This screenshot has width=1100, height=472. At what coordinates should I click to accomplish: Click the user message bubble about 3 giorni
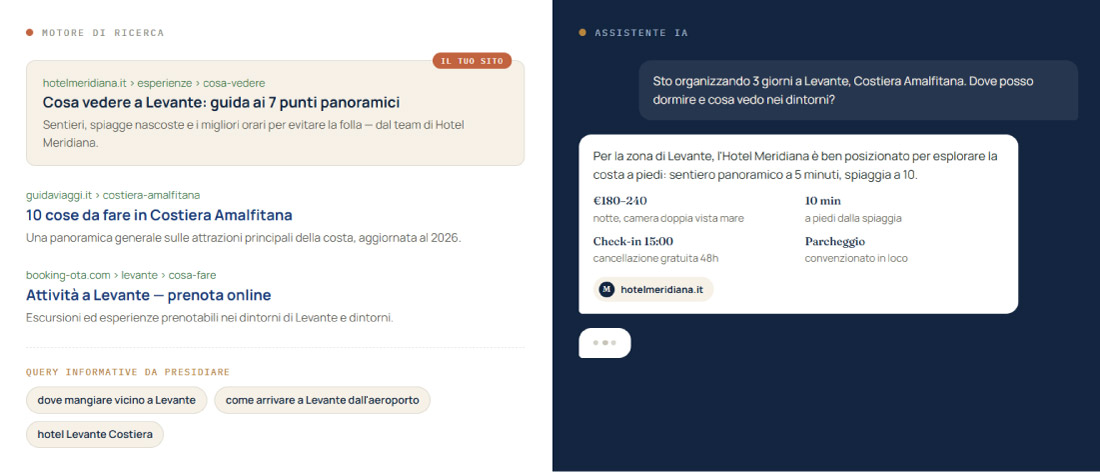[x=858, y=90]
